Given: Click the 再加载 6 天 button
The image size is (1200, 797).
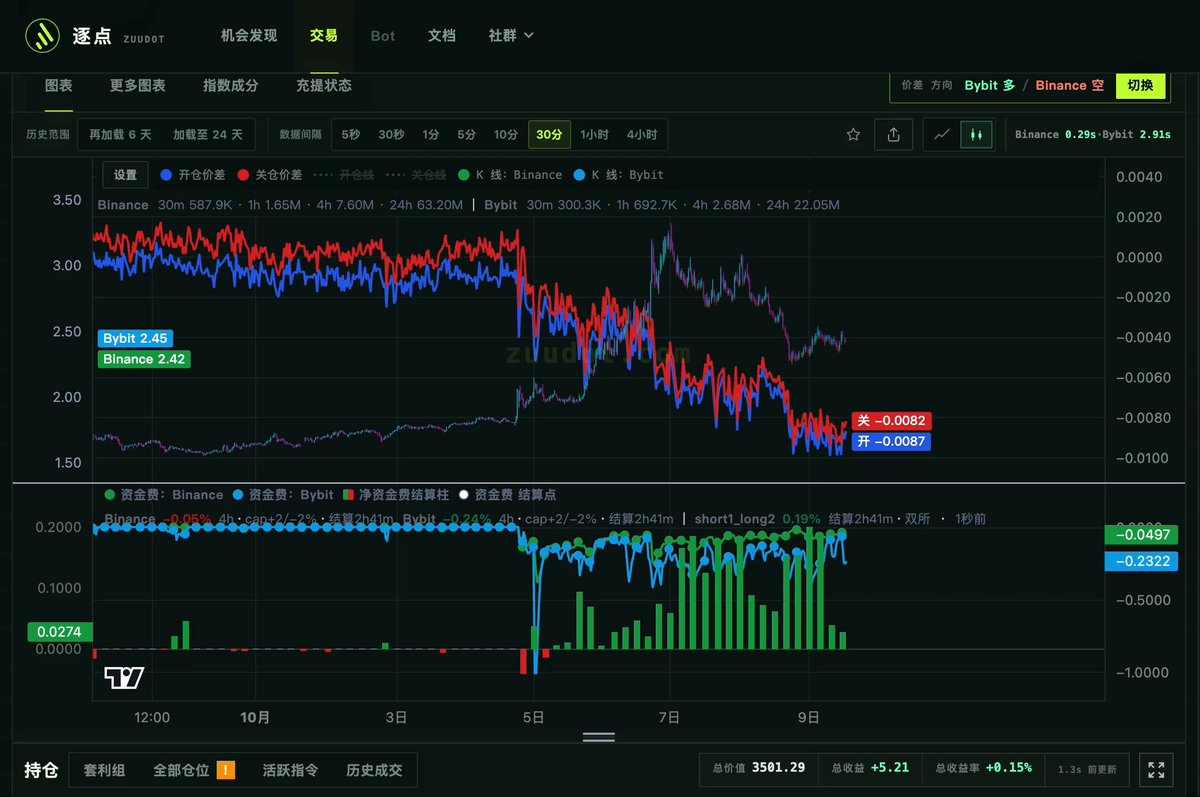Looking at the screenshot, I should pyautogui.click(x=120, y=134).
